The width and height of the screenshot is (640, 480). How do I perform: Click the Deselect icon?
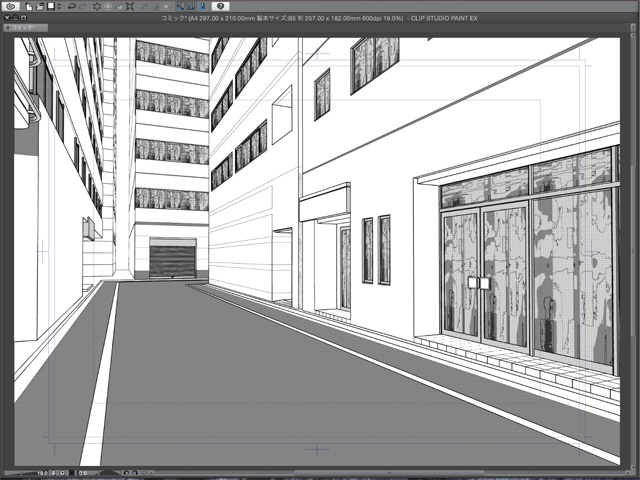point(144,7)
